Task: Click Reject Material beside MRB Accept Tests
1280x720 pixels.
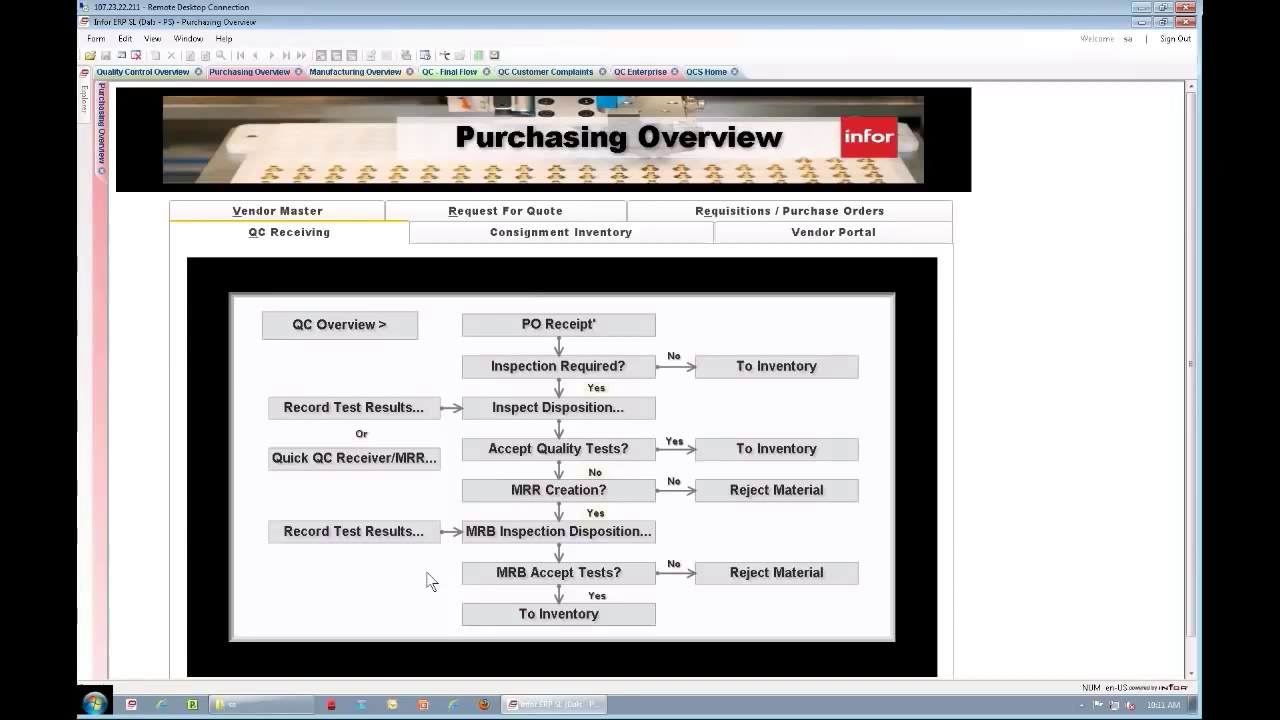Action: pos(776,573)
